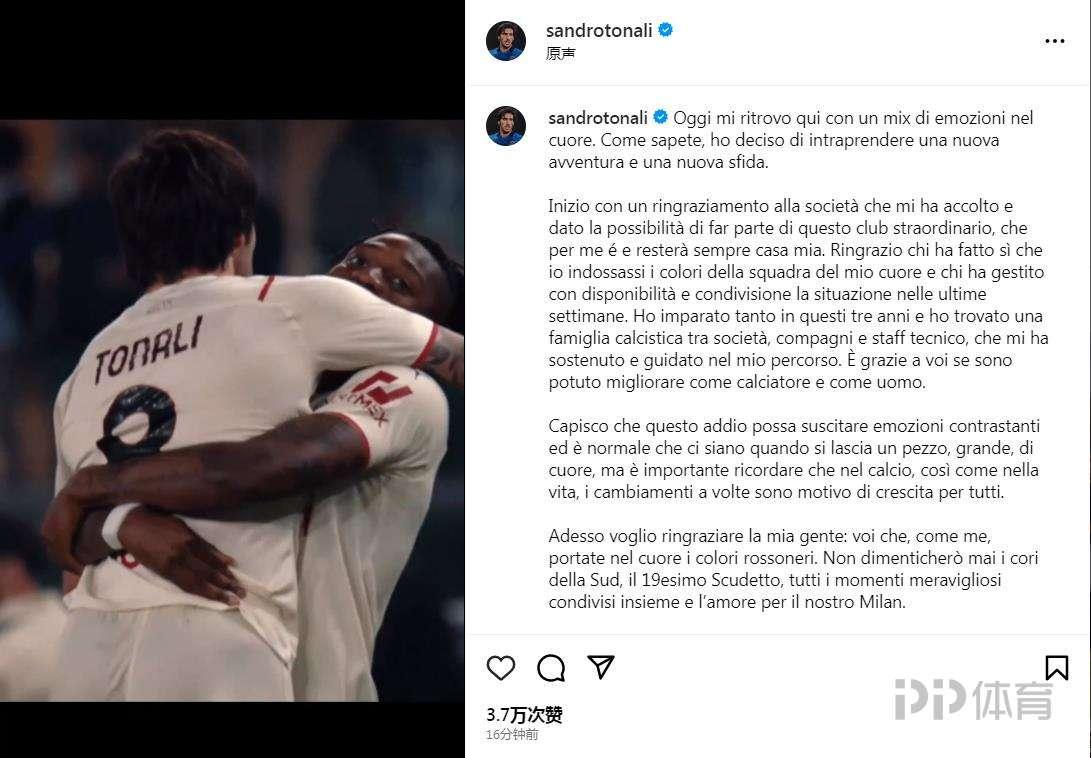This screenshot has width=1091, height=758.
Task: Click the paragraph mentioning 19esimo Scudetto
Action: [793, 569]
